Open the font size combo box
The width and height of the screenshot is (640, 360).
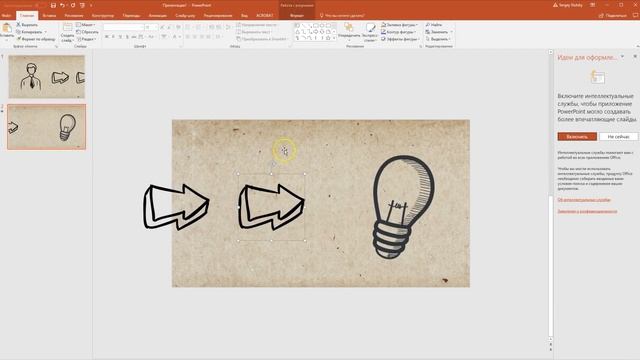[151, 27]
